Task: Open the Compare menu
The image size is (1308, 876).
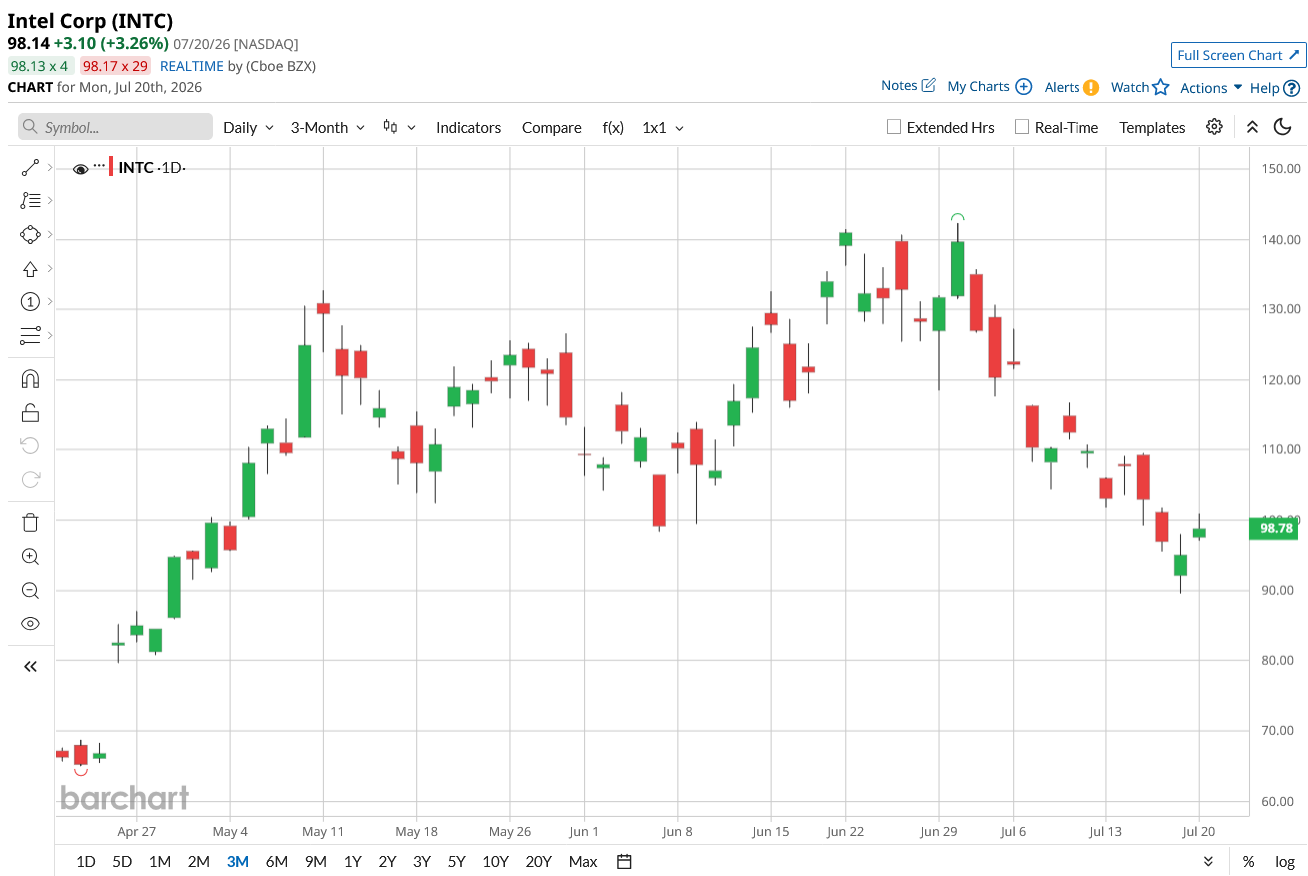Action: 551,127
